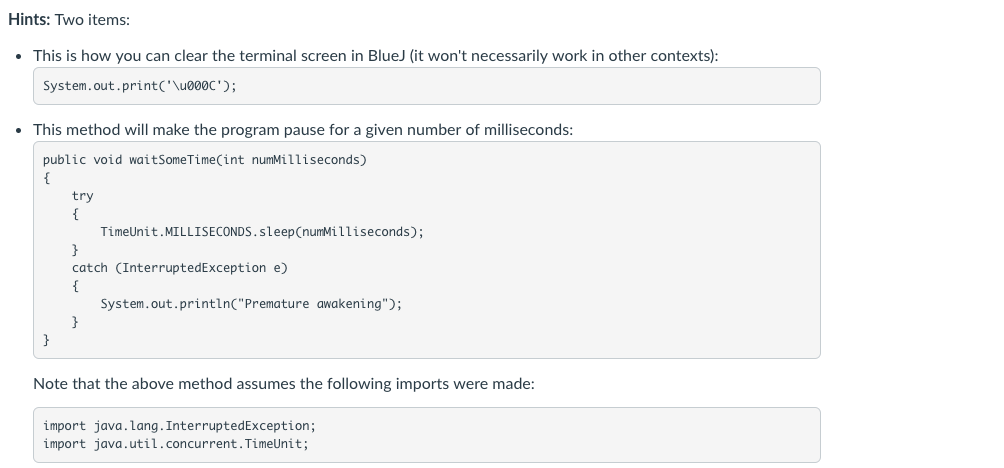Click the 'Two items:' text

tap(92, 20)
